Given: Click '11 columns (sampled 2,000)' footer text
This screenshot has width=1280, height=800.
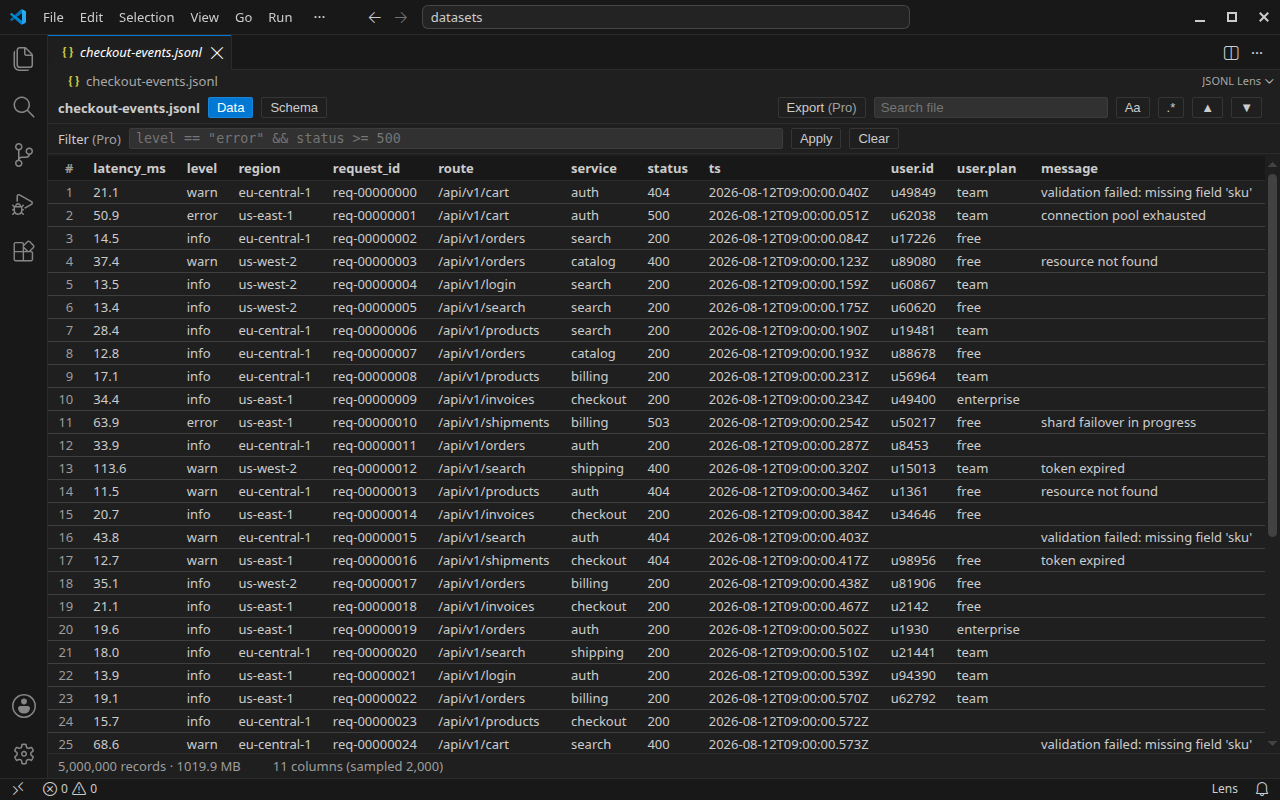Looking at the screenshot, I should click(358, 767).
